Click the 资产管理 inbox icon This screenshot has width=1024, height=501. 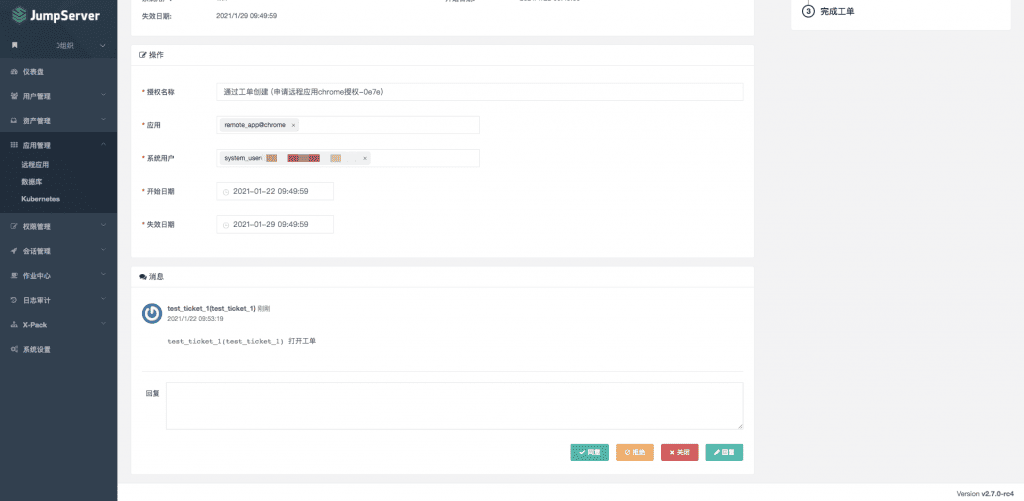click(x=14, y=121)
